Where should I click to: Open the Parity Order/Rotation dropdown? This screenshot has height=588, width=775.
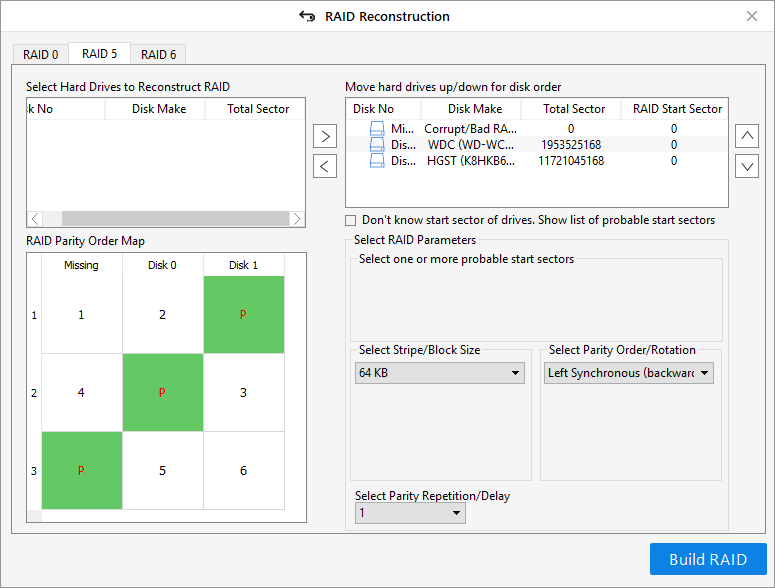(629, 373)
